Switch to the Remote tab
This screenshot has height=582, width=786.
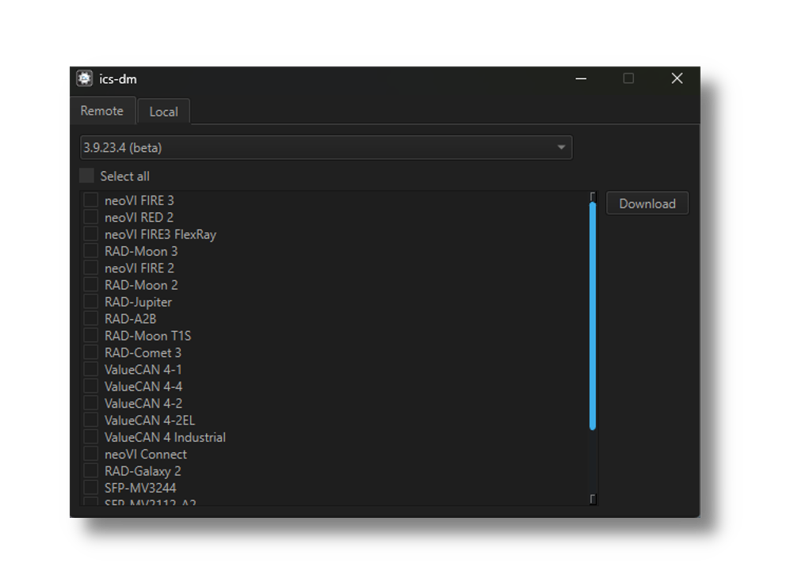tap(102, 111)
